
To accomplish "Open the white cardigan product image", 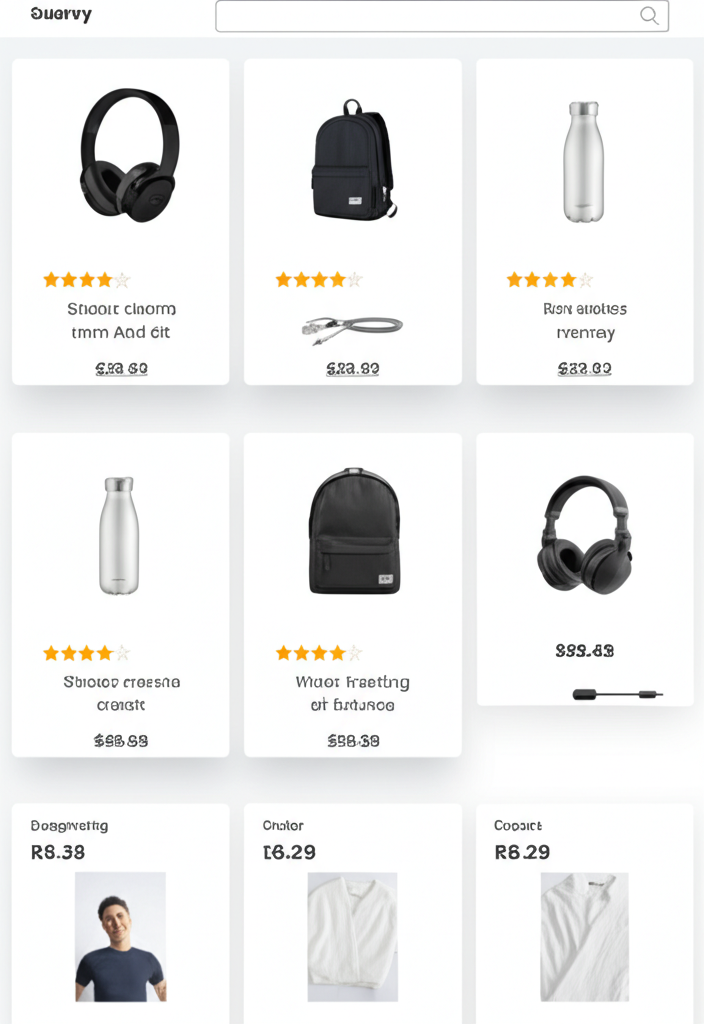I will 352,935.
